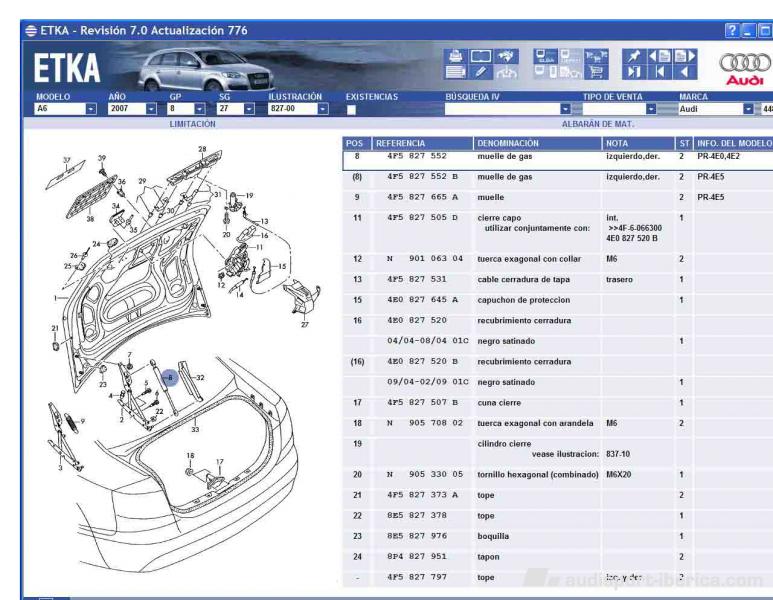Click the help question mark button

click(732, 31)
